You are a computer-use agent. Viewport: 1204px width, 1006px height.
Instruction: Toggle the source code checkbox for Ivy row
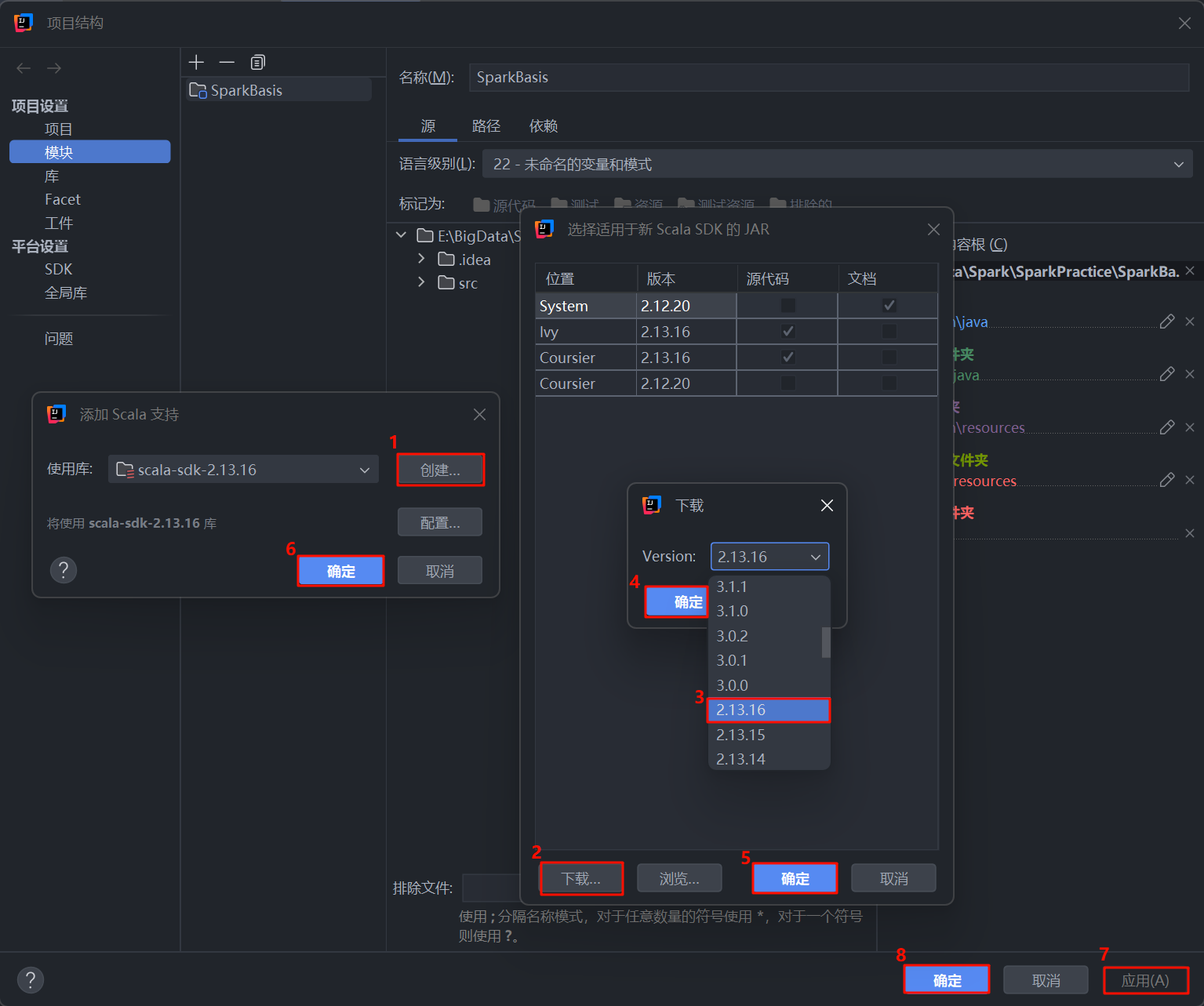tap(788, 332)
